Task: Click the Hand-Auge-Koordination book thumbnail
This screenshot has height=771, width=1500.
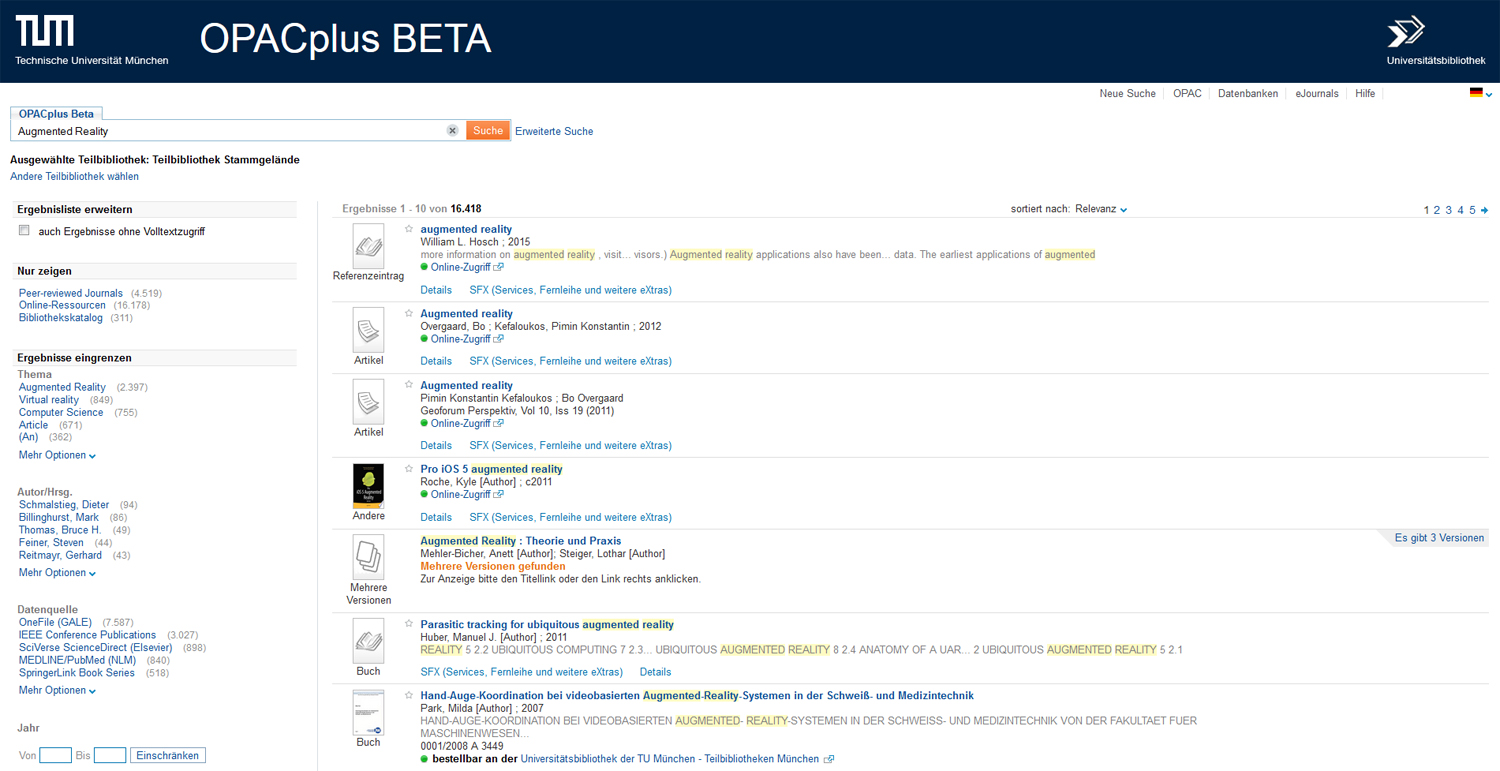Action: [368, 712]
